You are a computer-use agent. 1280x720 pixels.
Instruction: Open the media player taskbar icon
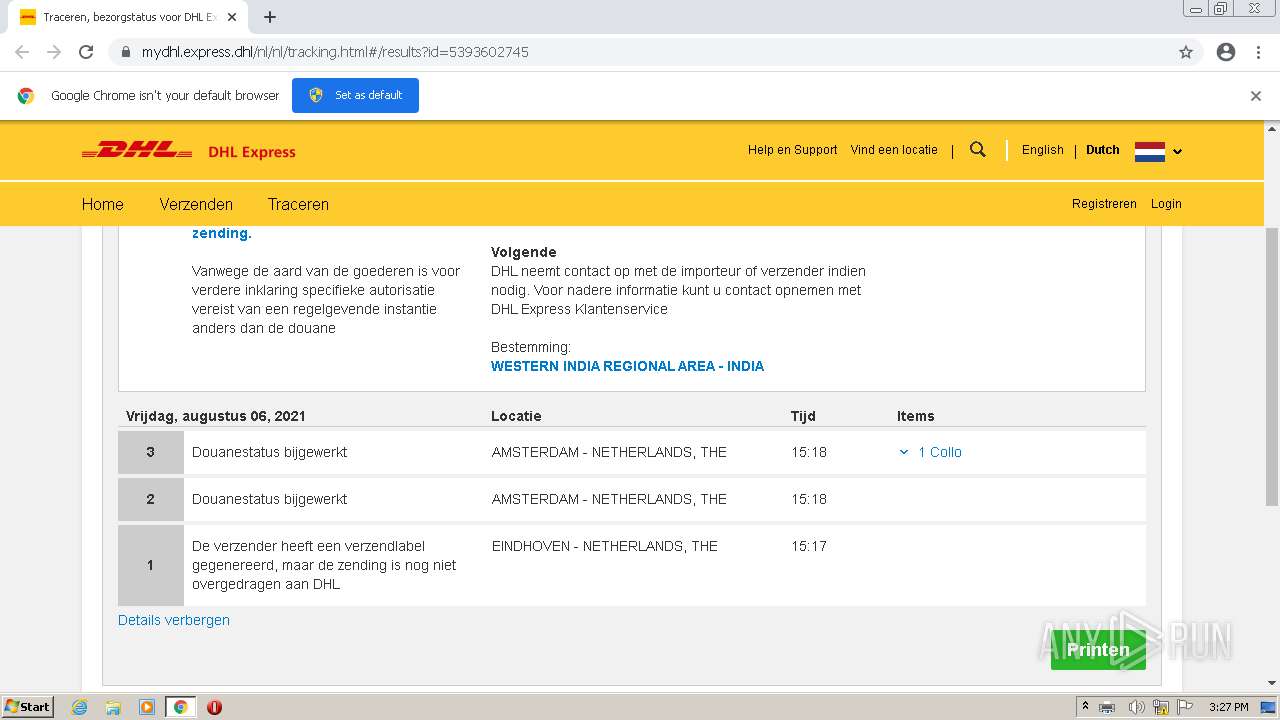pos(147,707)
